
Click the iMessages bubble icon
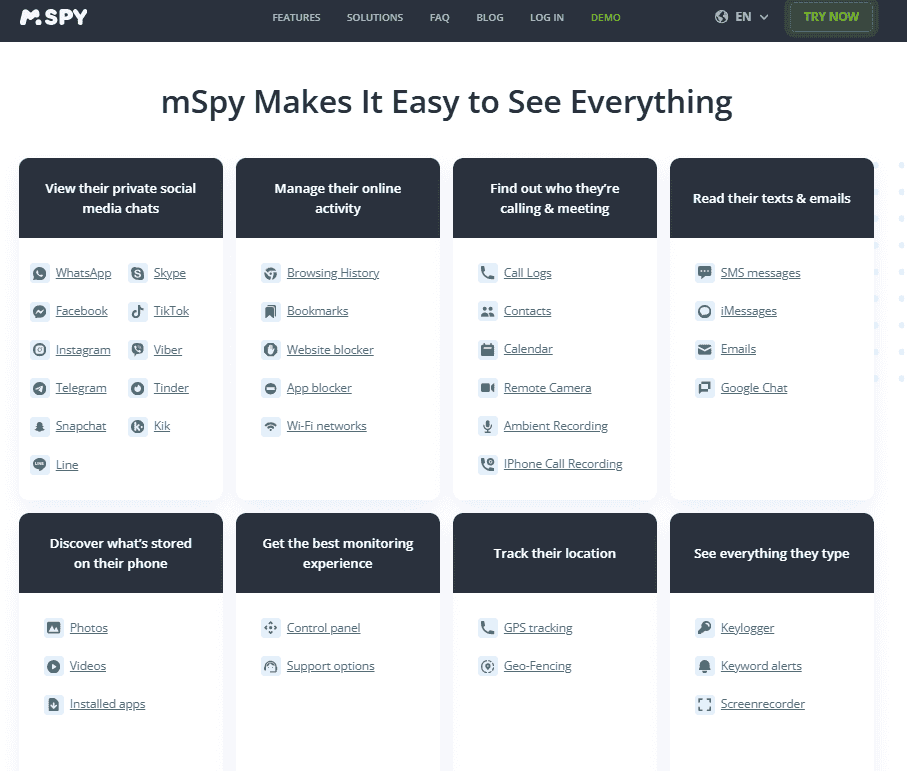pos(705,311)
